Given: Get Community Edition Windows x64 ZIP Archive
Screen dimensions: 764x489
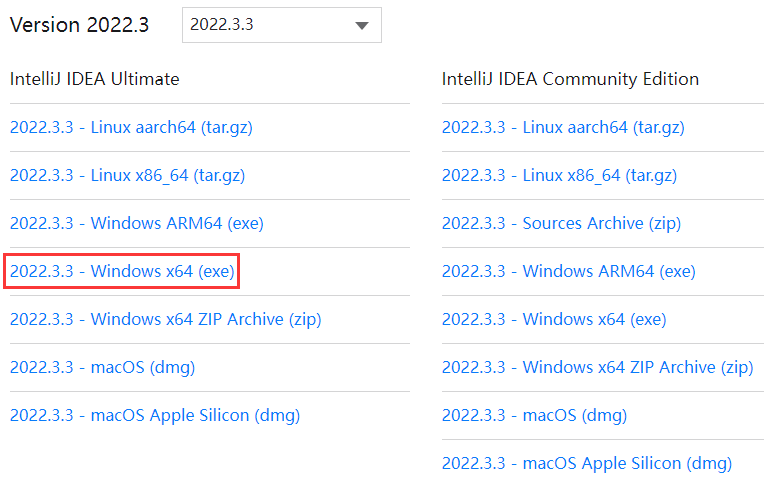Looking at the screenshot, I should click(597, 367).
